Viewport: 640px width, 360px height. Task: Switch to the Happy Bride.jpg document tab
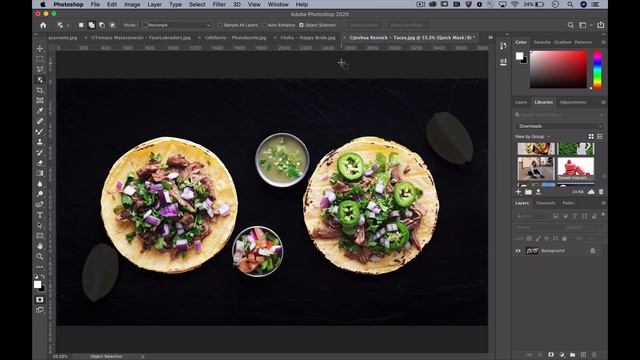point(308,38)
